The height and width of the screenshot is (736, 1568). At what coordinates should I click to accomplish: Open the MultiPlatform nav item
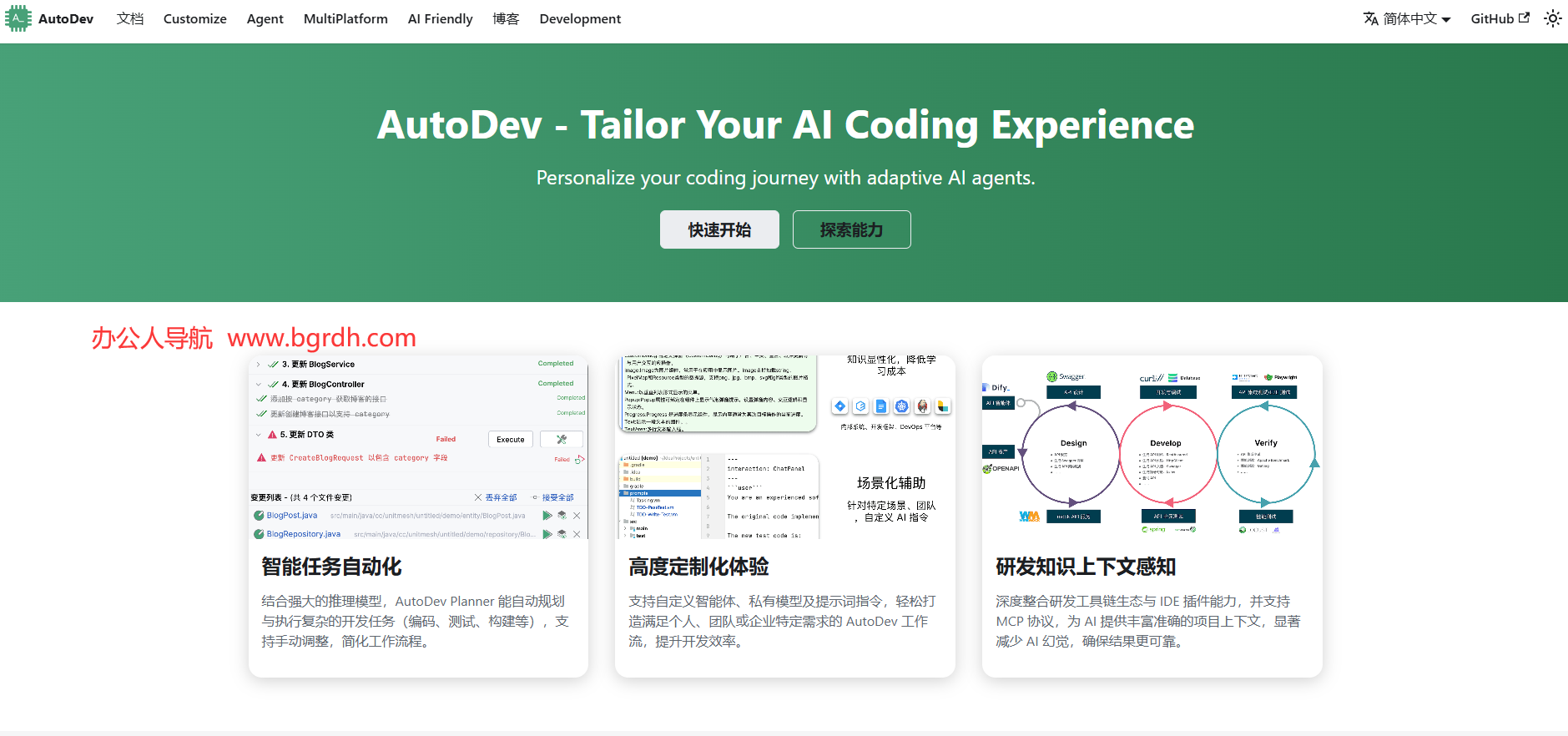tap(345, 18)
